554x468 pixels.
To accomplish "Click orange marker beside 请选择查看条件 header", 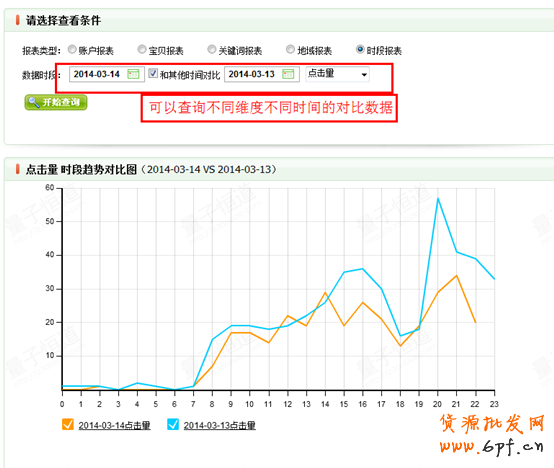I will click(x=17, y=20).
